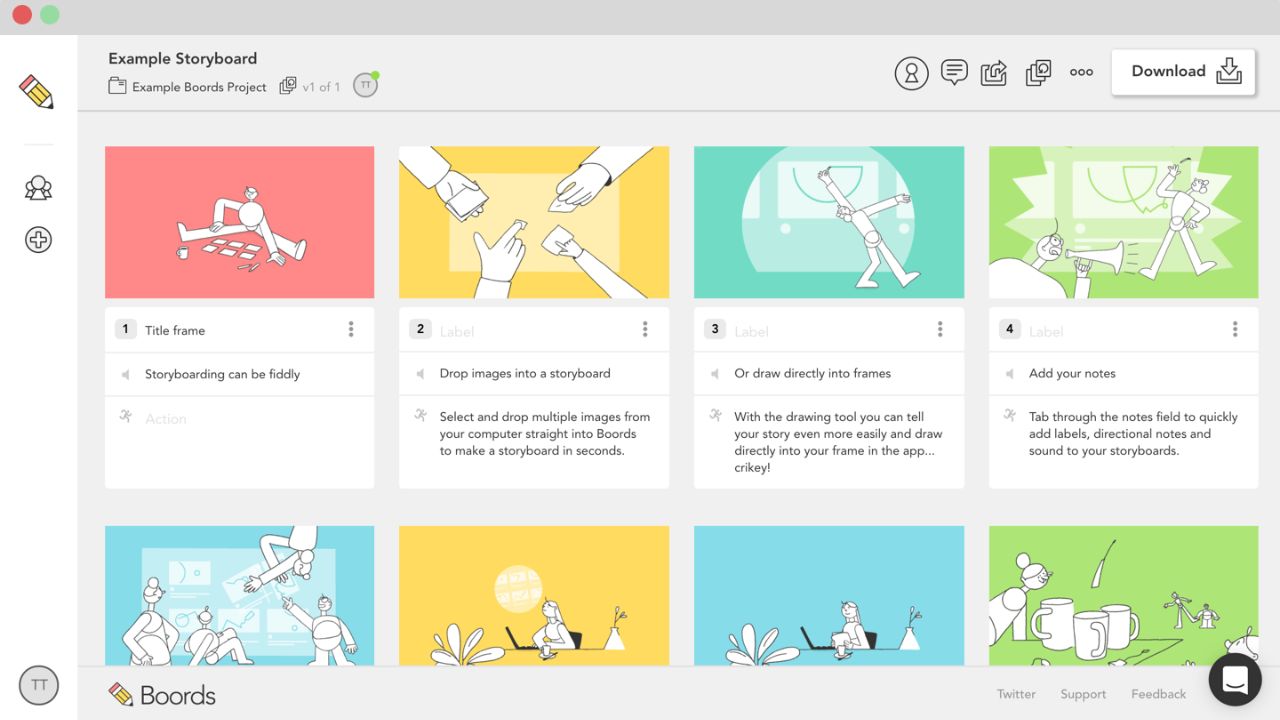The image size is (1280, 720).
Task: Open the comments speech bubble icon
Action: pyautogui.click(x=954, y=72)
